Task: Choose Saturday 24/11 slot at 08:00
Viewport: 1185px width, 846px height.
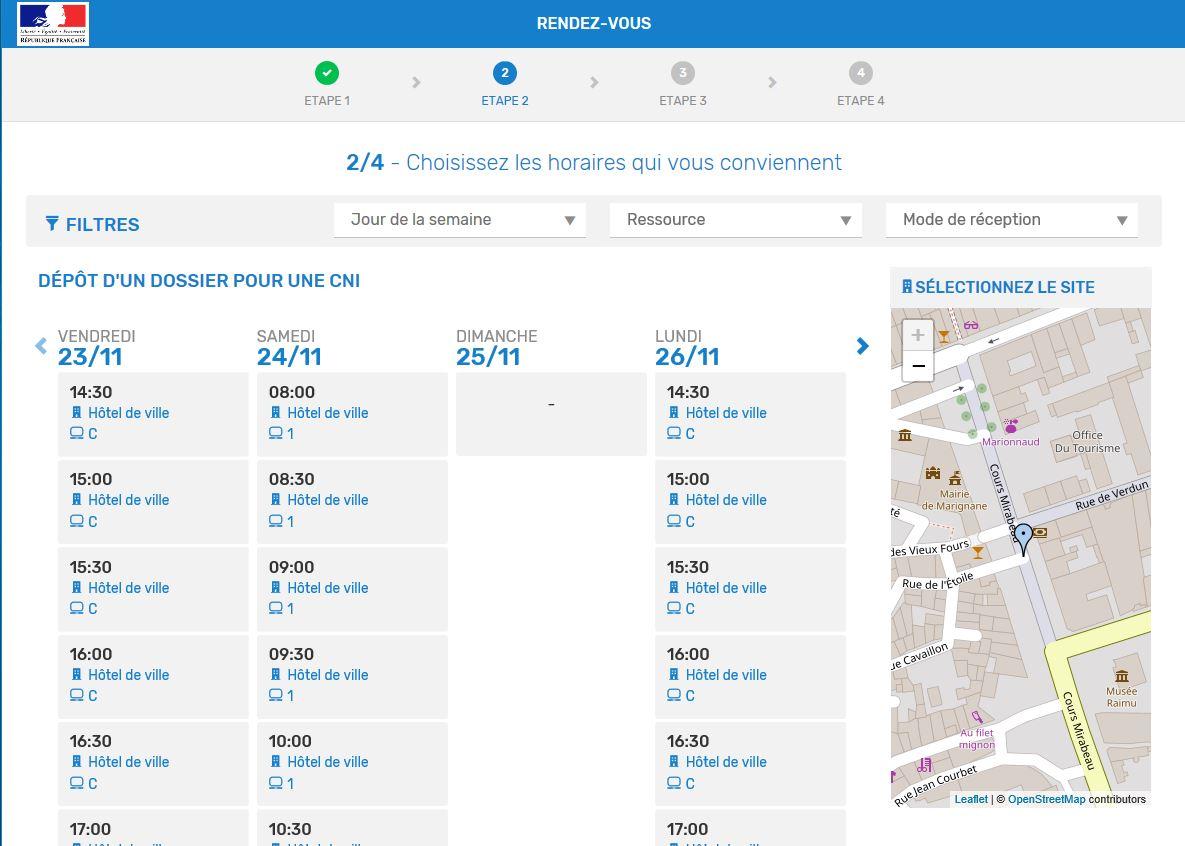Action: tap(352, 414)
